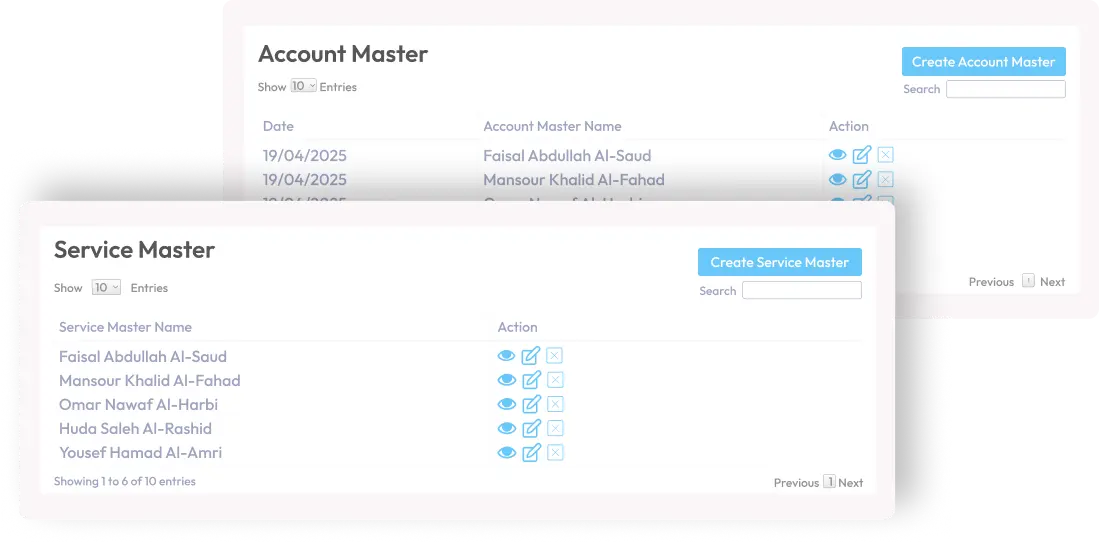
Task: Edit Mansour Khalid Al-Fahad in Service Master
Action: point(531,380)
